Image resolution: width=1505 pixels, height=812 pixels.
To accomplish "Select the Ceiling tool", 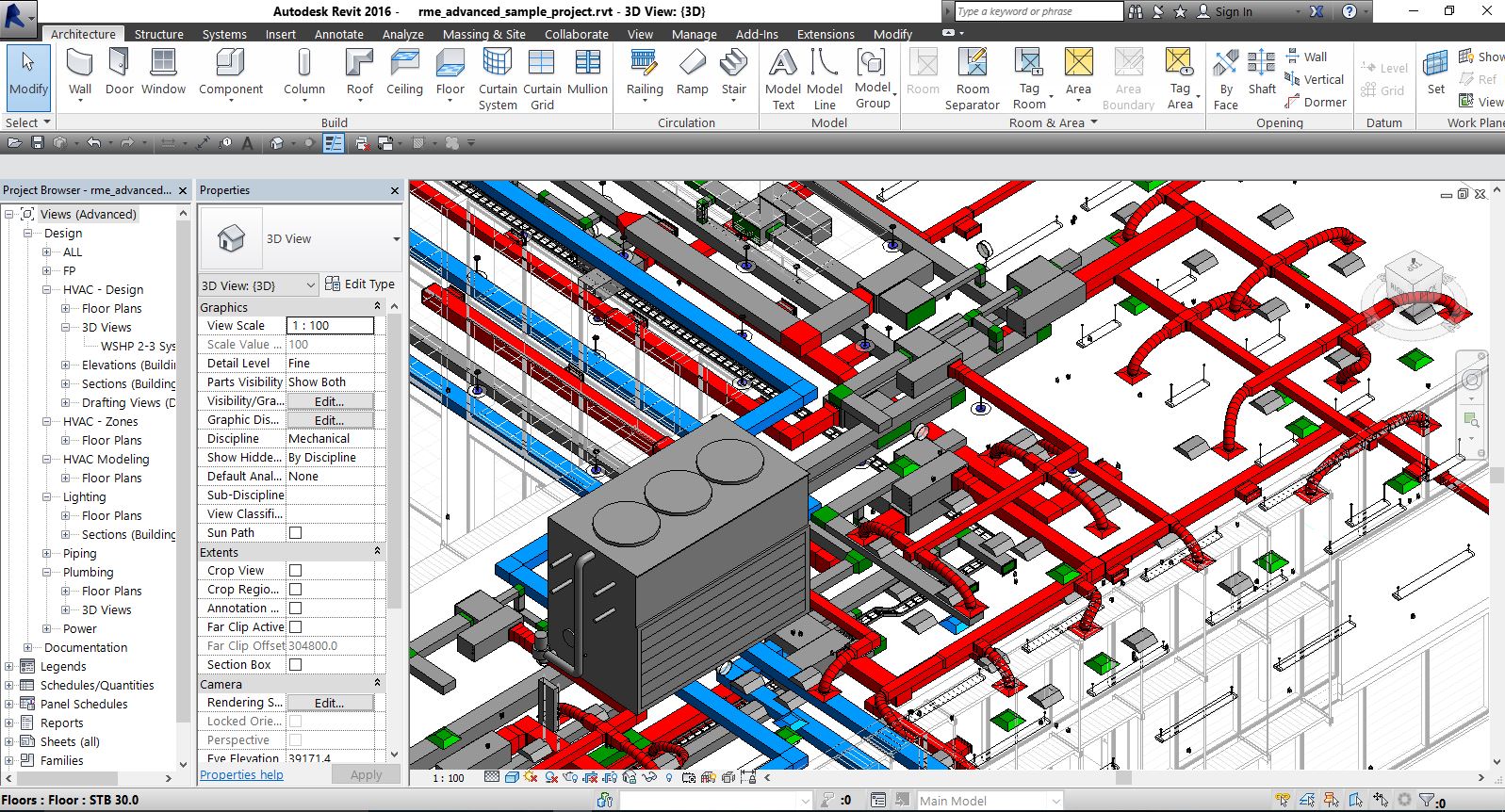I will point(404,73).
